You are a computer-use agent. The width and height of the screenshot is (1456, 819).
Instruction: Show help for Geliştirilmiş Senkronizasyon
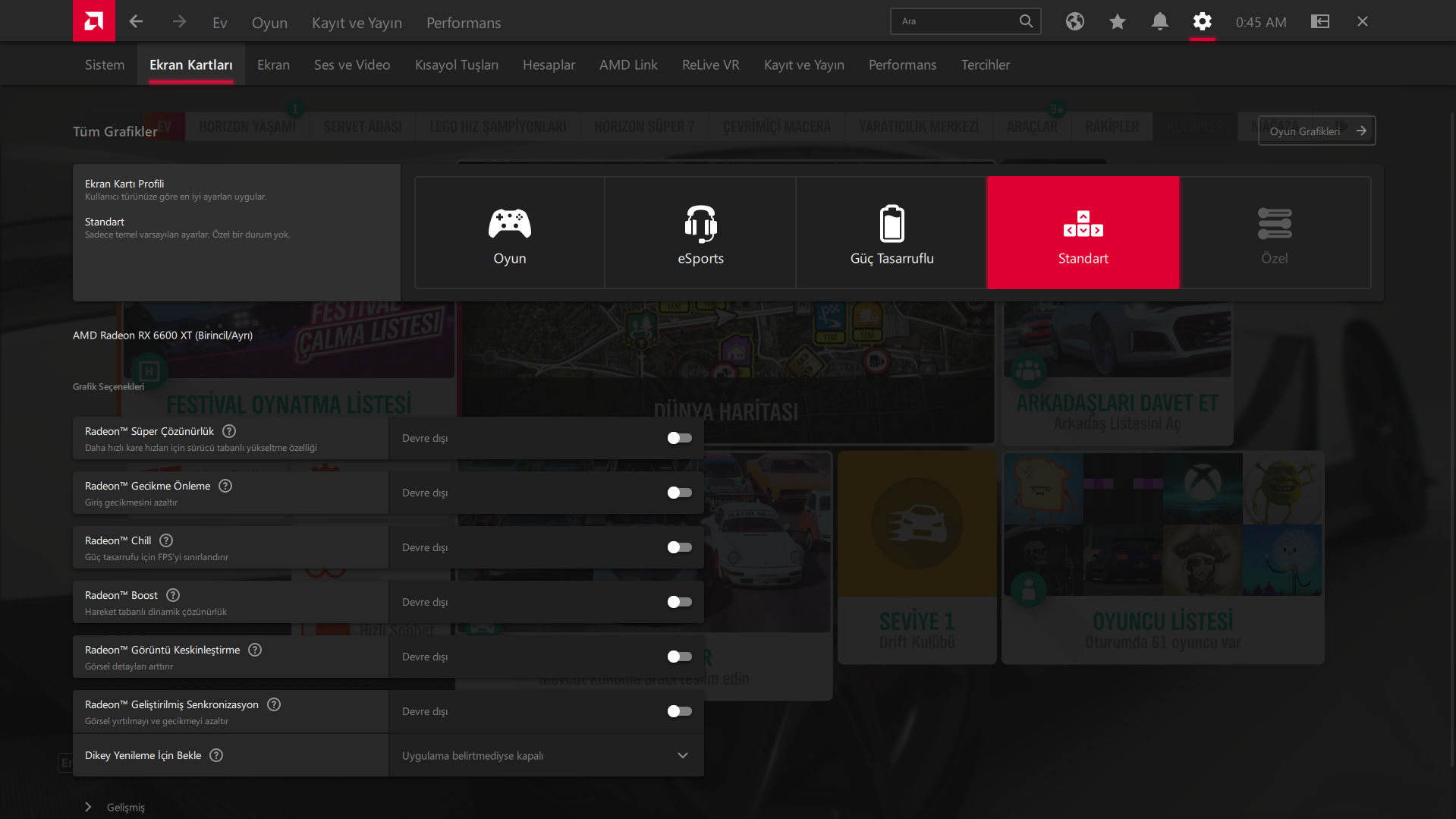coord(274,704)
